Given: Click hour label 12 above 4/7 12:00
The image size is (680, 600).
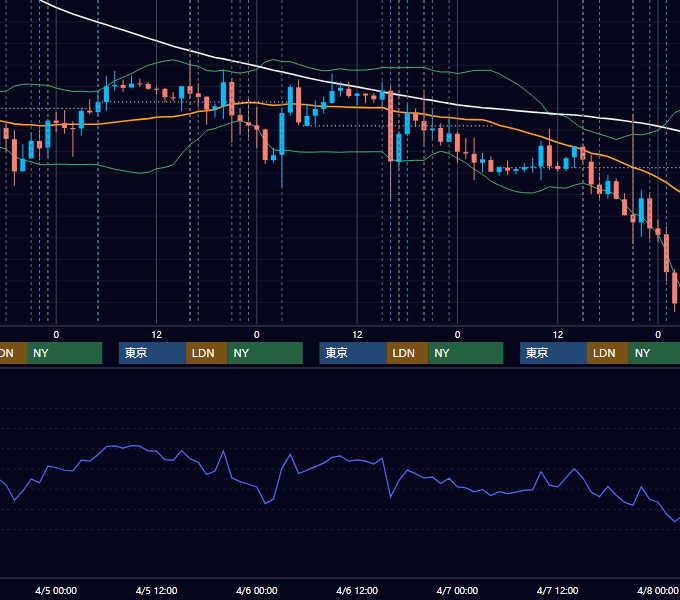Looking at the screenshot, I should tap(558, 335).
